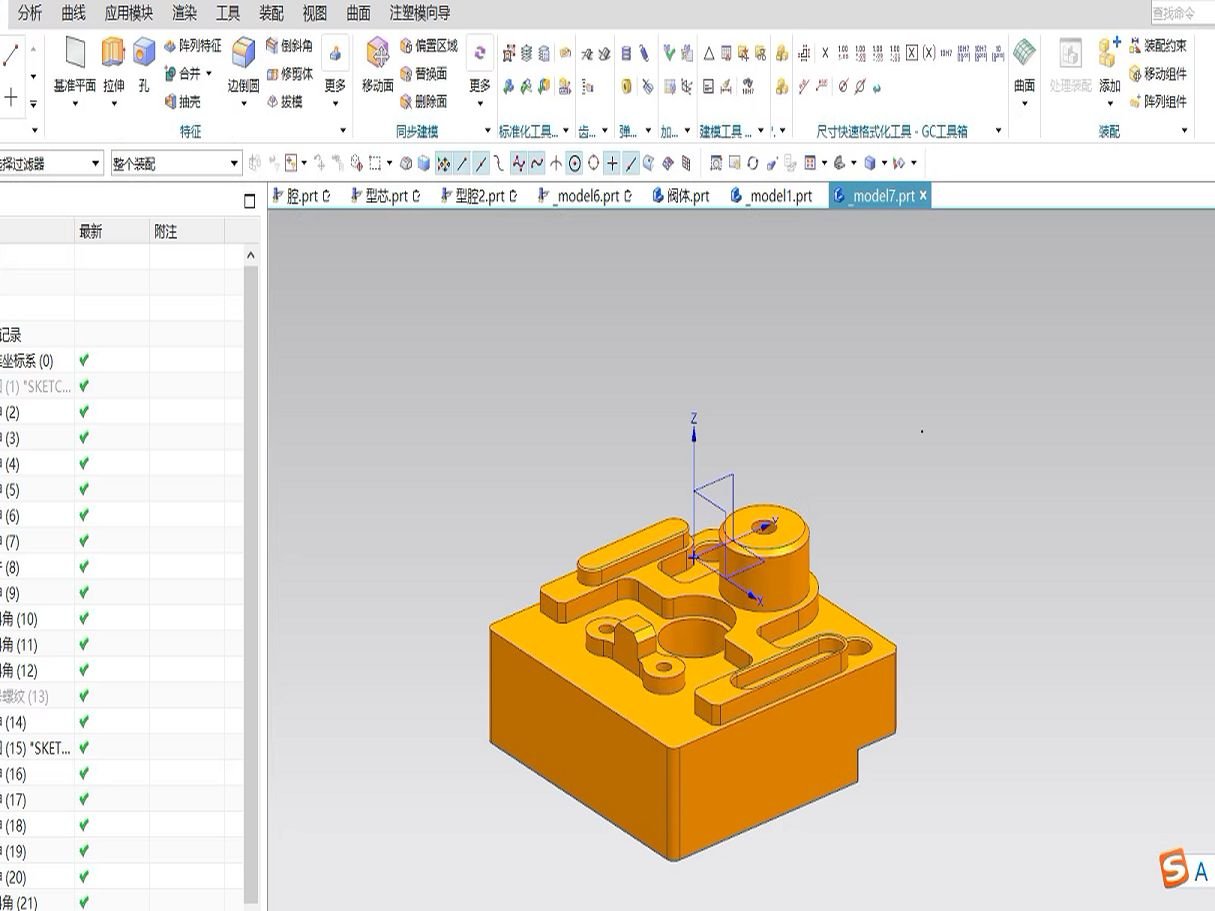Select the point plus tool in ribbon
The width and height of the screenshot is (1215, 911).
[11, 97]
